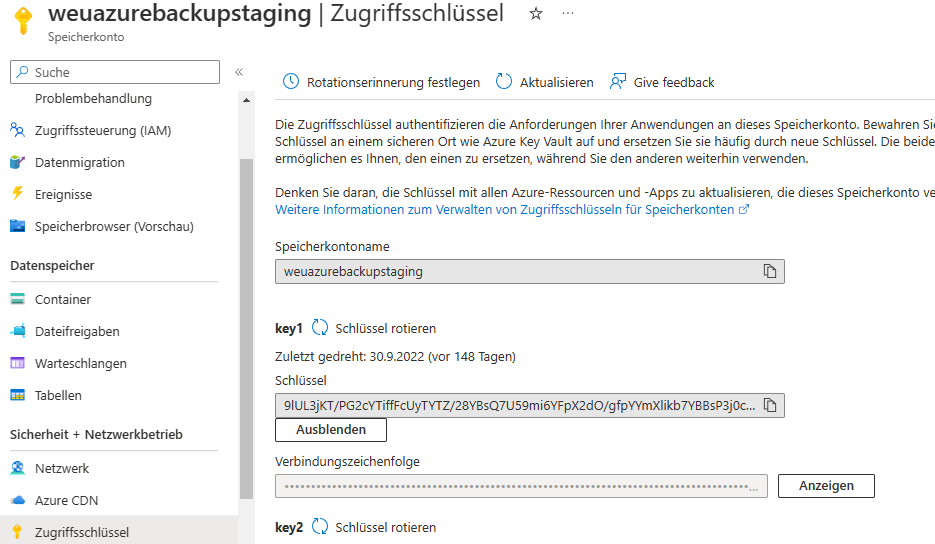Click the Zugriffssteuerung (IAM) people icon
The image size is (935, 544).
click(x=18, y=130)
